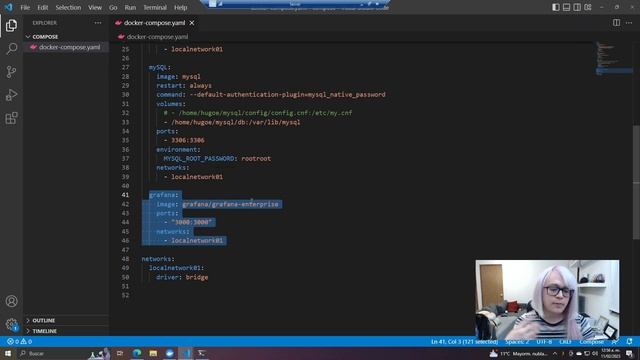Change language mode Compose status entry
Viewport: 640px width, 360px height.
pos(591,342)
